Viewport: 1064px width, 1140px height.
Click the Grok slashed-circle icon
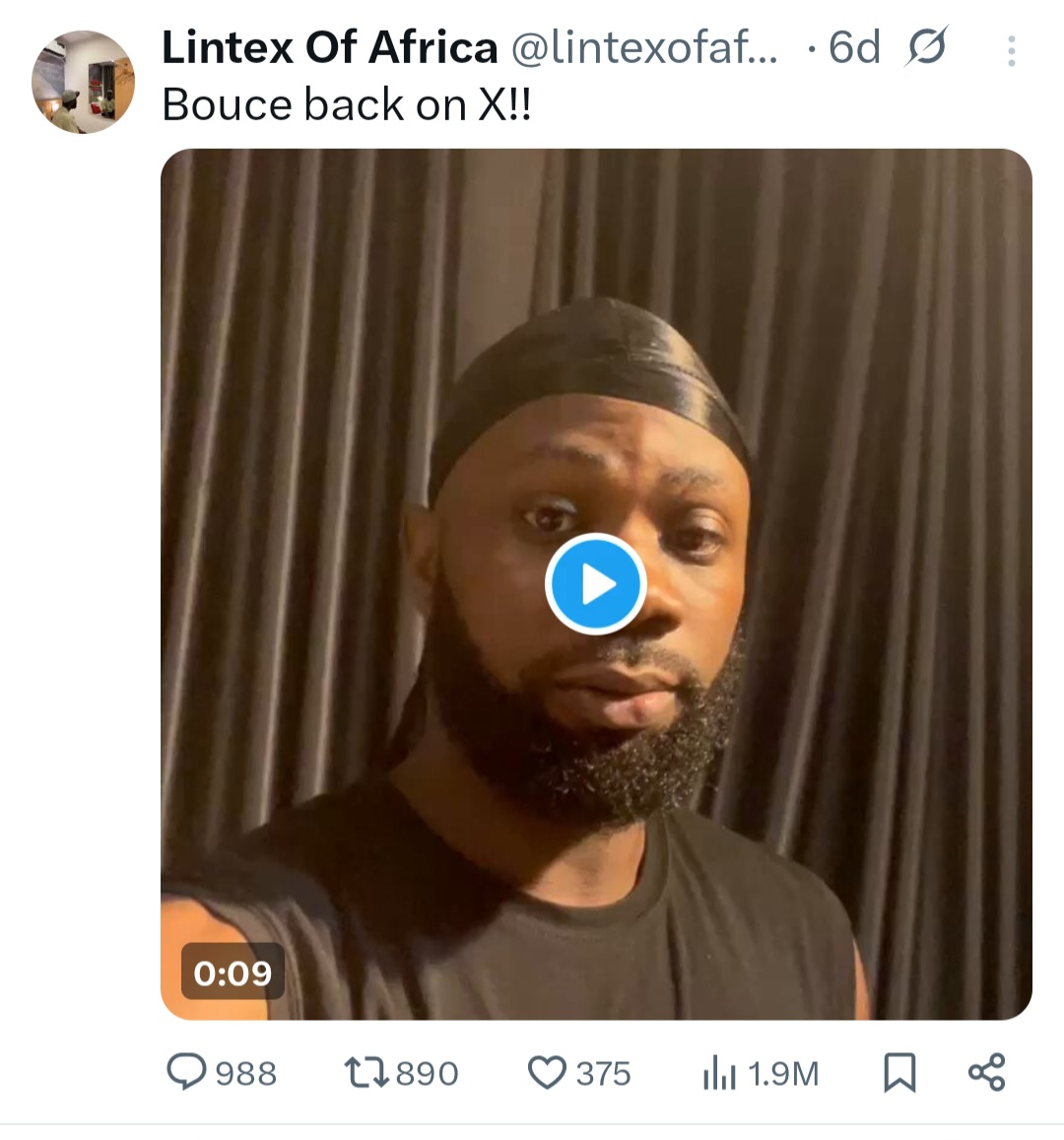925,48
